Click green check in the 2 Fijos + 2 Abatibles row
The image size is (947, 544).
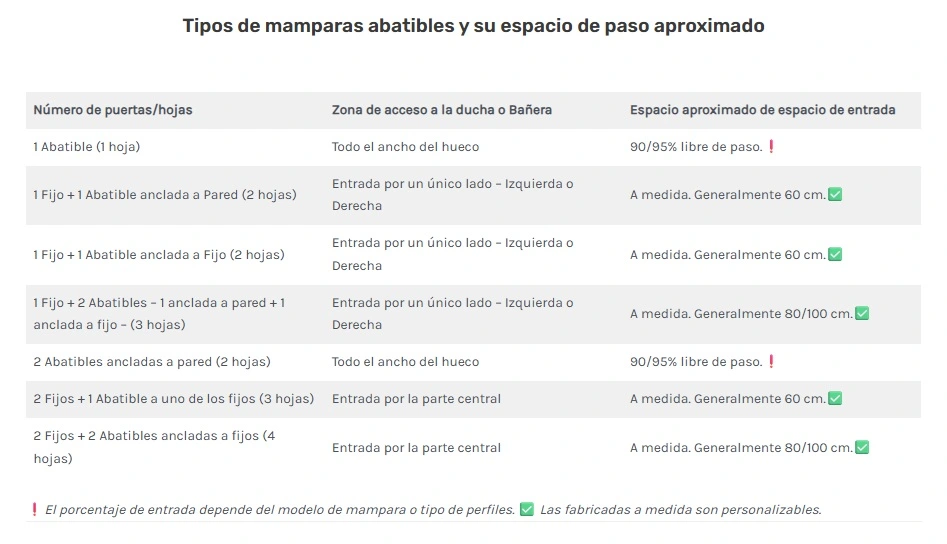(862, 448)
